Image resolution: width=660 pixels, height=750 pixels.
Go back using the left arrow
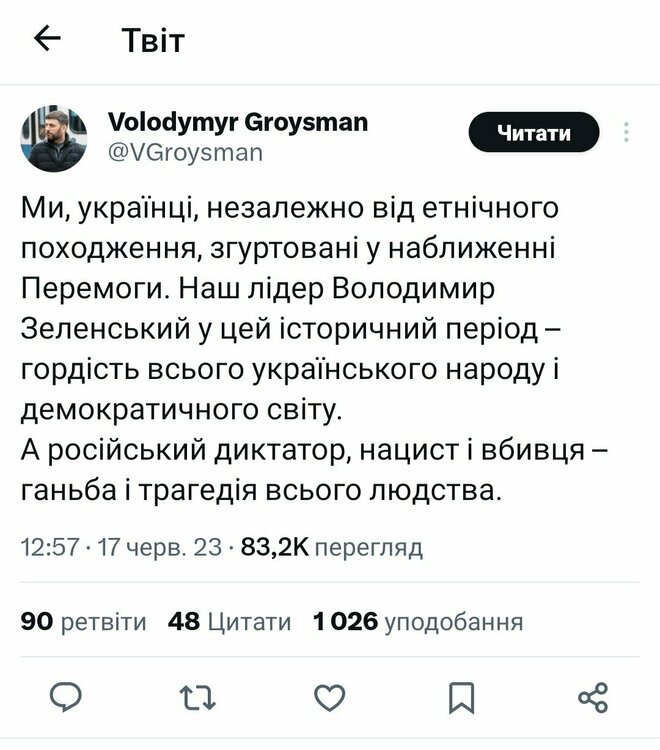47,39
